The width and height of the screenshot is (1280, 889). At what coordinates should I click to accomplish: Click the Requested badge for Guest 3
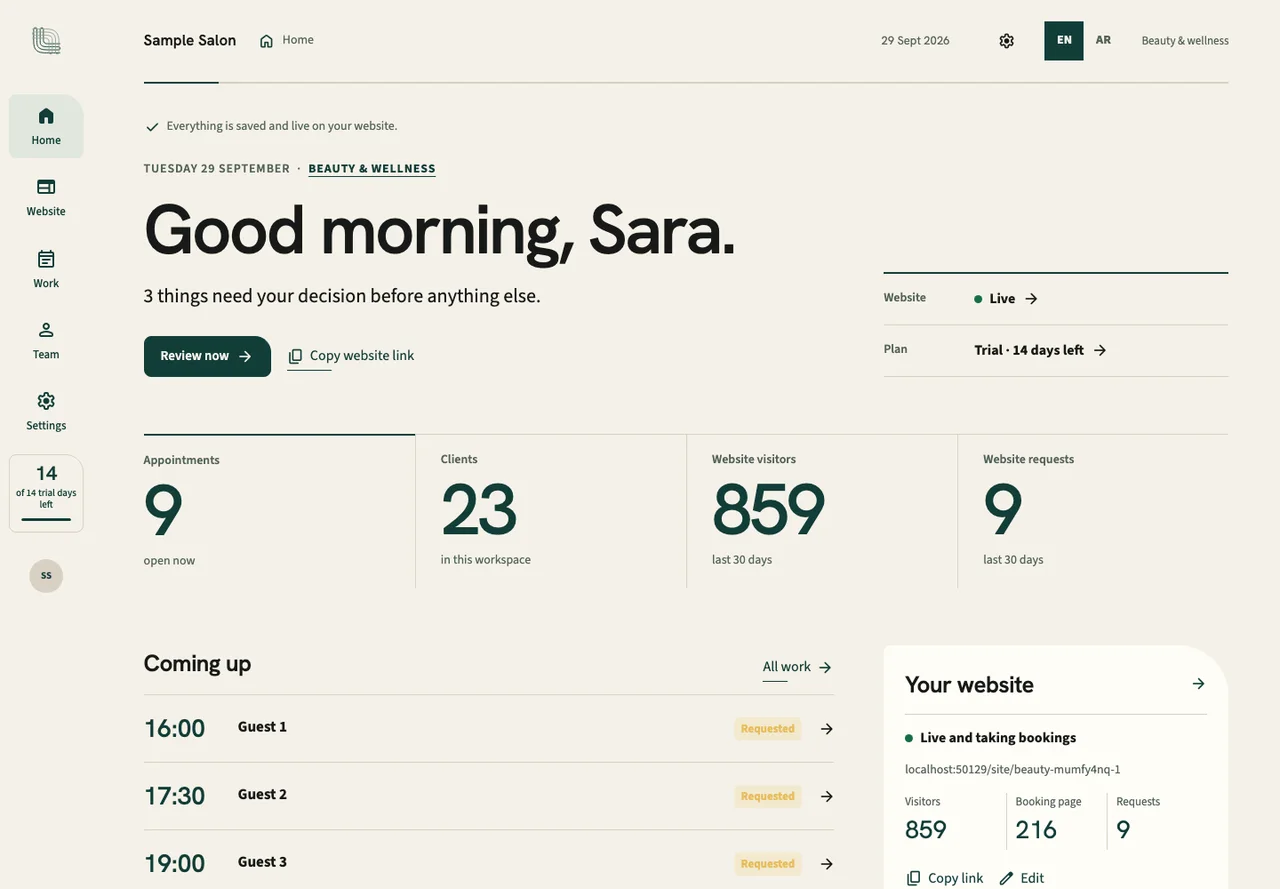(x=768, y=864)
